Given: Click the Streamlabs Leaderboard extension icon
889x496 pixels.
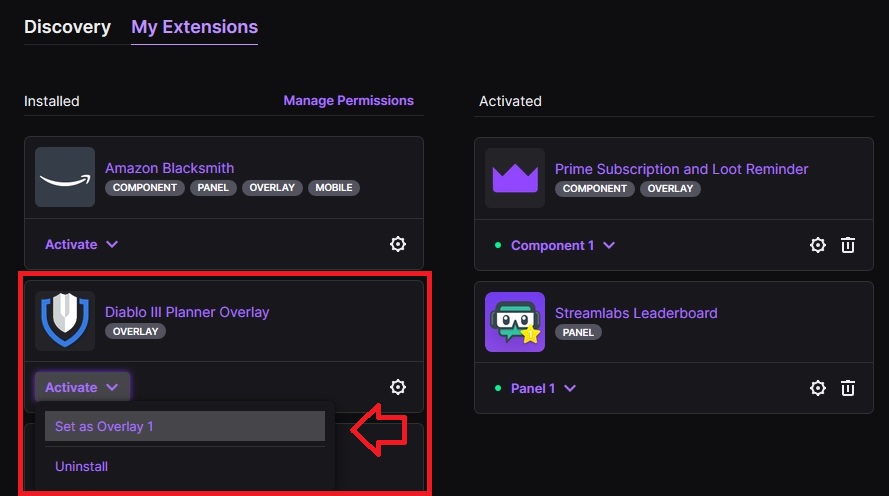Looking at the screenshot, I should [515, 322].
